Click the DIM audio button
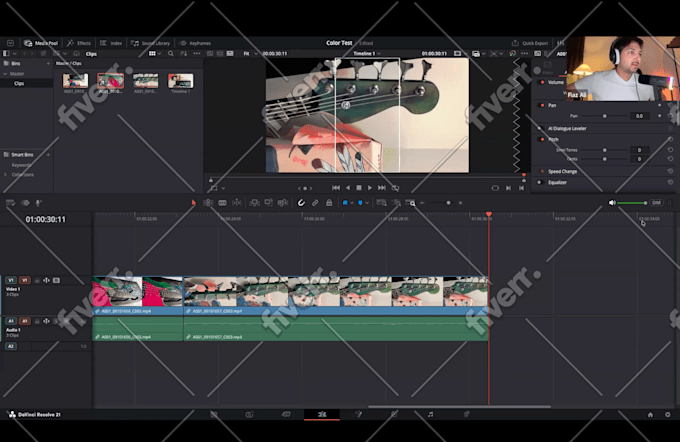This screenshot has height=442, width=680. tap(656, 203)
